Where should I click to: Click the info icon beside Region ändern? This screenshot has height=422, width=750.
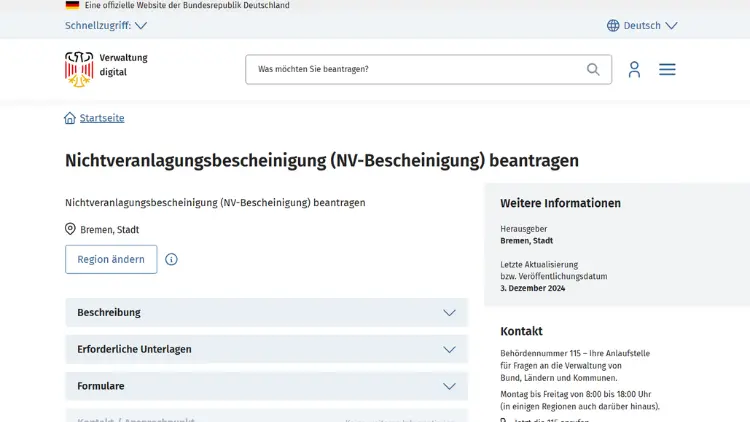(x=171, y=259)
